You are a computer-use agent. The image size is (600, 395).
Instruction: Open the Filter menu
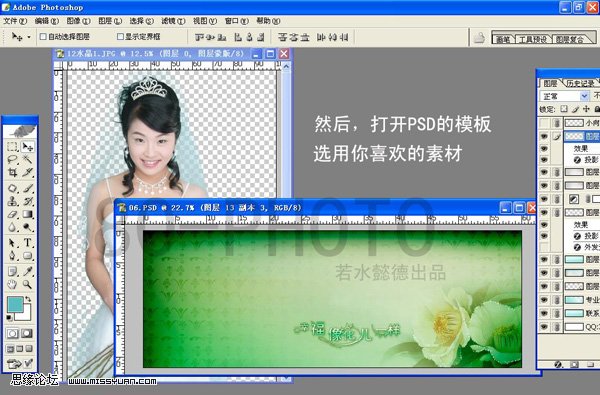pyautogui.click(x=173, y=21)
